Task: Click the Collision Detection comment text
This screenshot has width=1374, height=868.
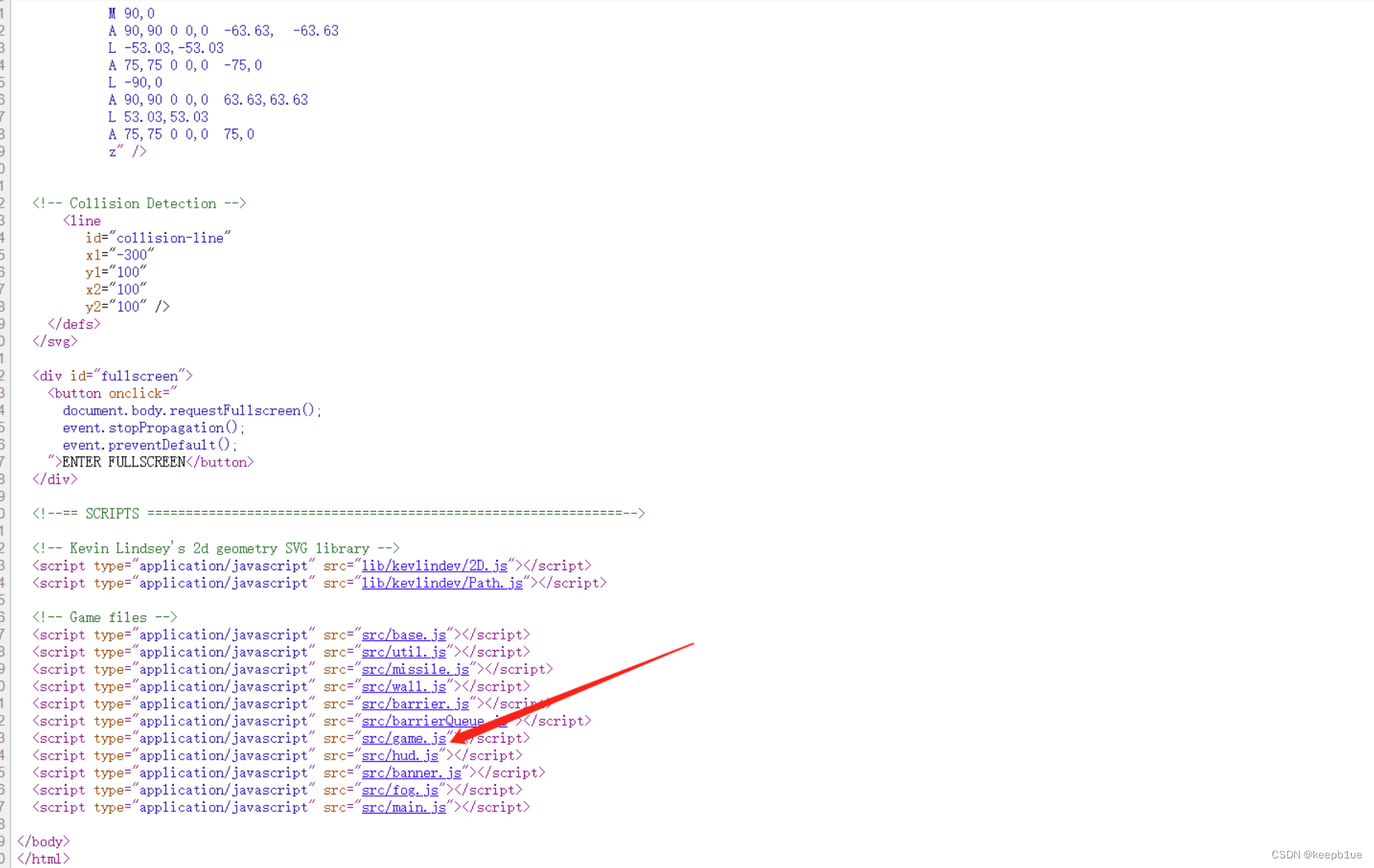Action: click(x=139, y=203)
